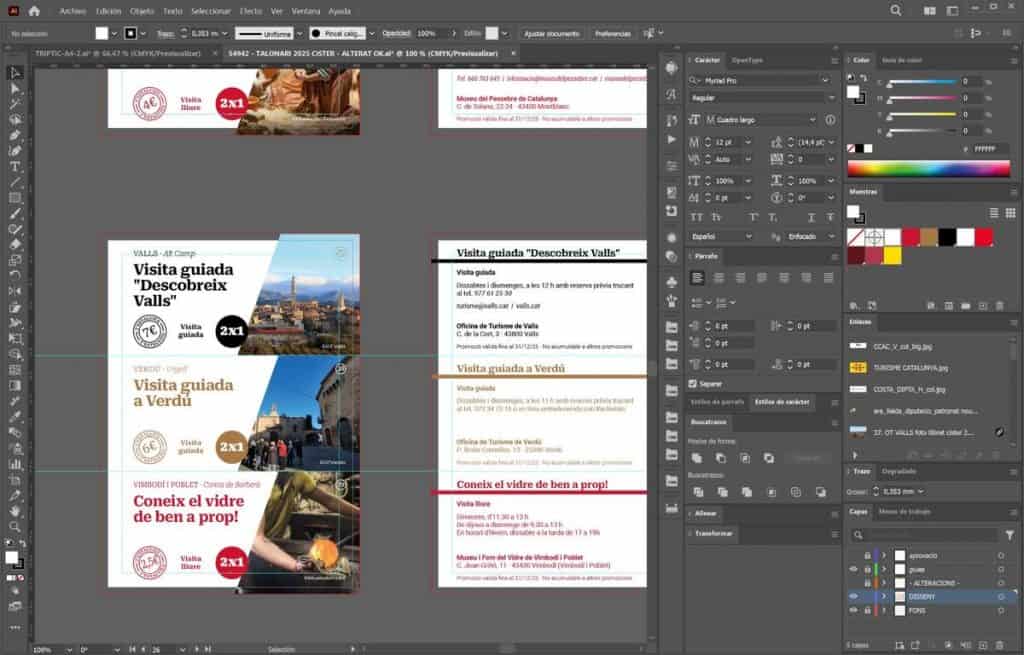Click the Preferencias button

(612, 33)
